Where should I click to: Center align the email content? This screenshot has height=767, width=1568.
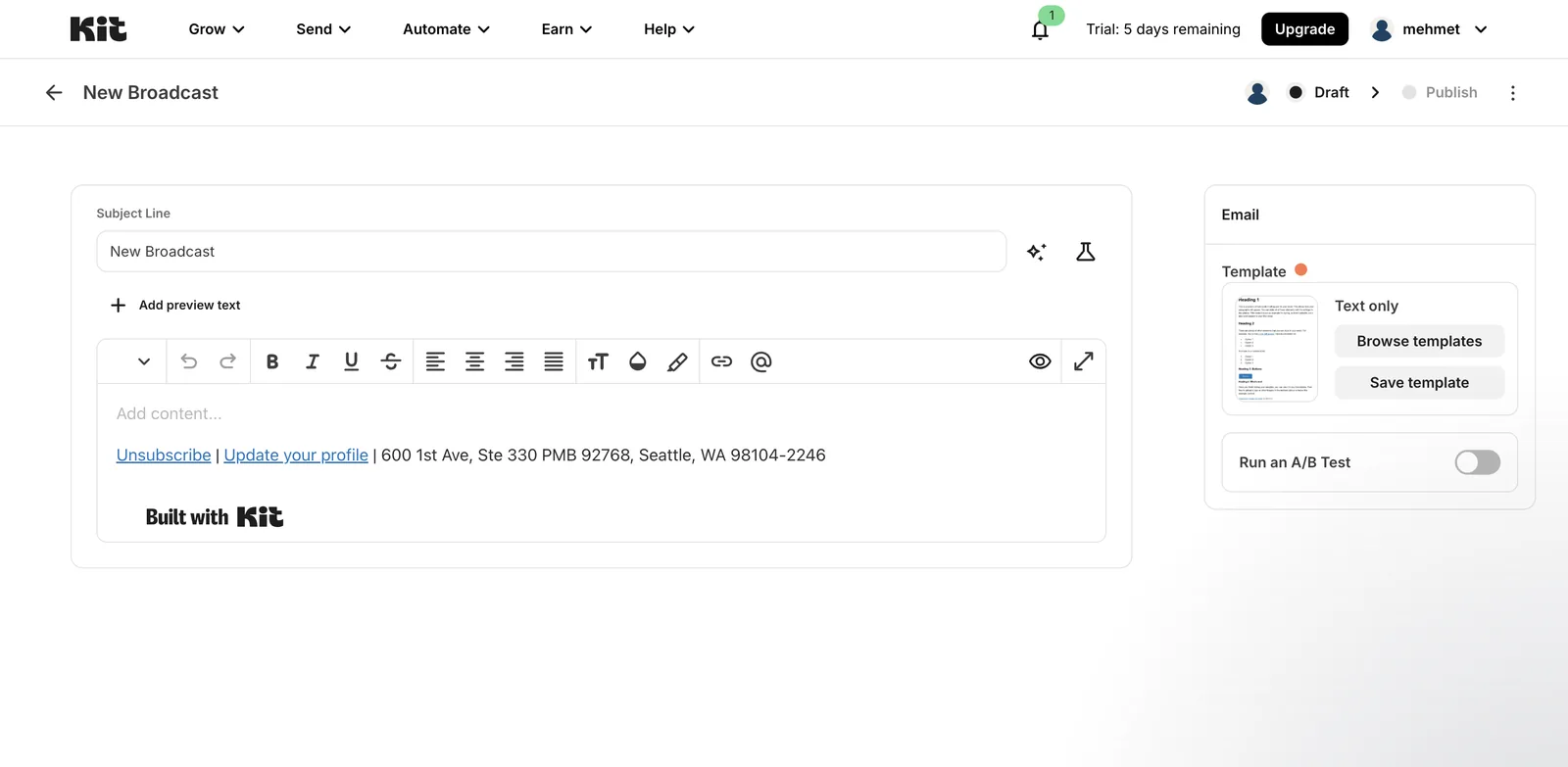tap(474, 361)
